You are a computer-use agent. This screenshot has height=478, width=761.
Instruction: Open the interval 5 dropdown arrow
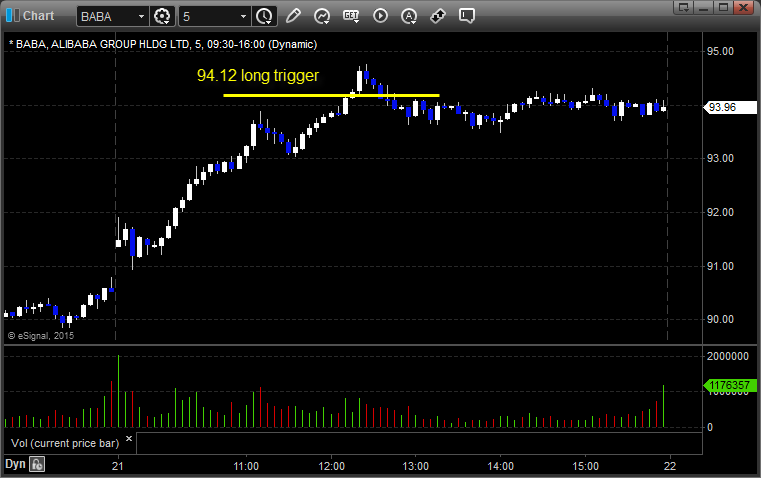pos(244,16)
